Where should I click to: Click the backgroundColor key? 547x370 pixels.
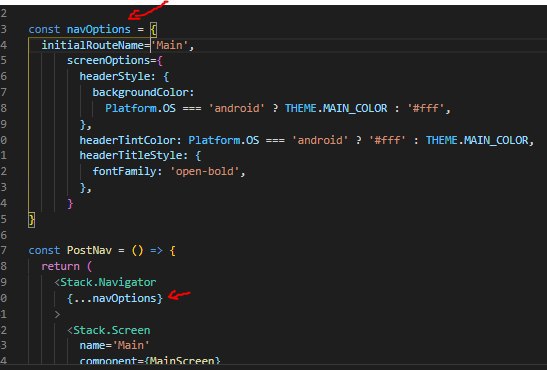click(140, 92)
